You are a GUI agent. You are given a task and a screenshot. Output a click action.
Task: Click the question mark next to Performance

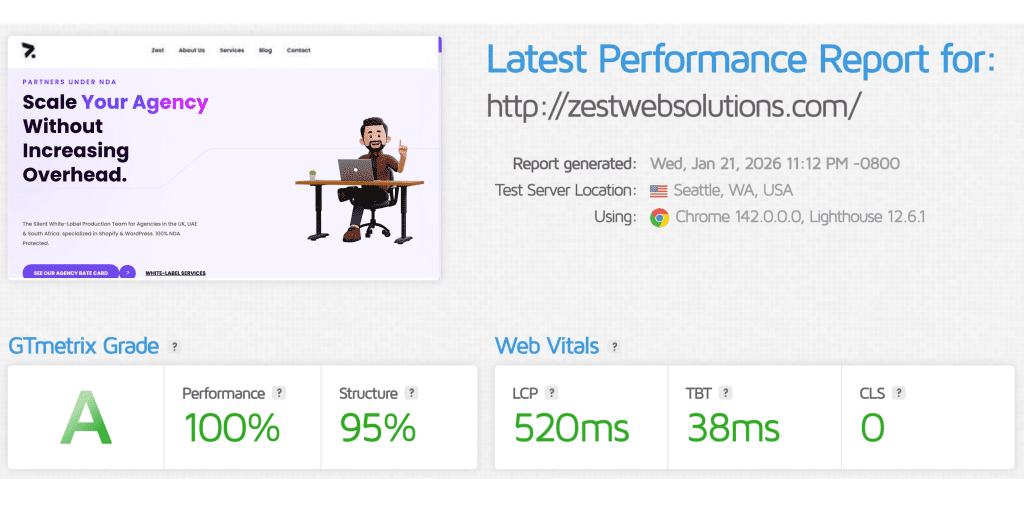[279, 393]
